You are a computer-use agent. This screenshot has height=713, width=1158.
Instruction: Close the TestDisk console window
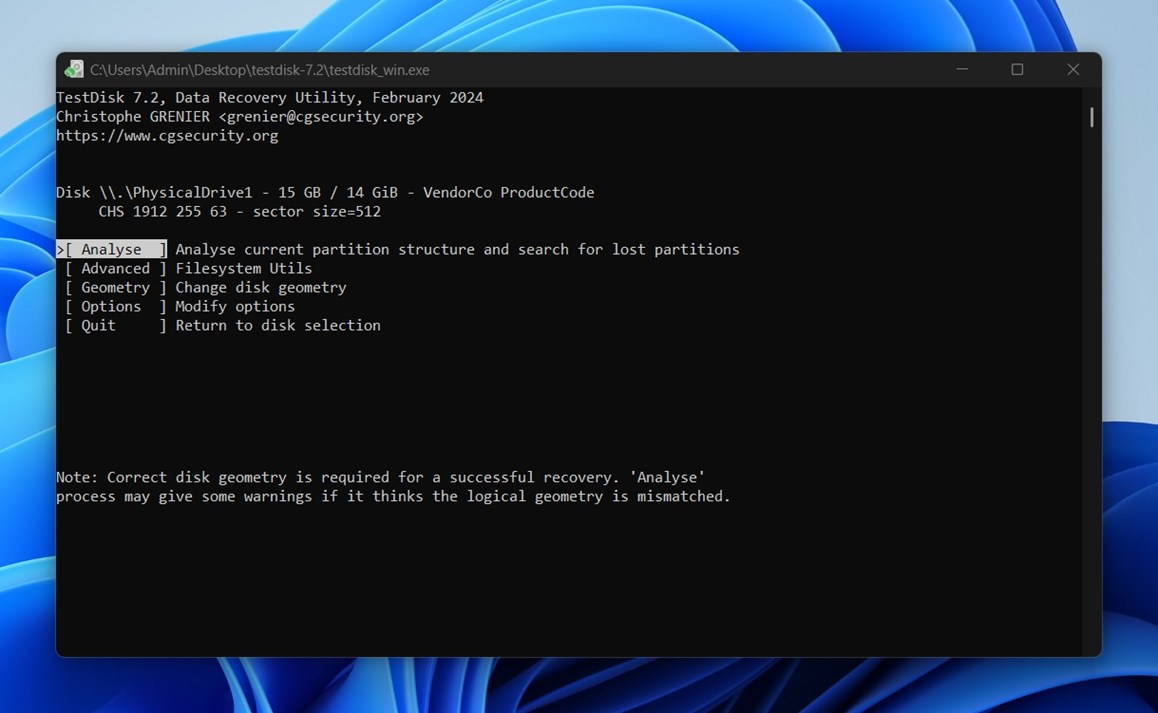point(1073,69)
